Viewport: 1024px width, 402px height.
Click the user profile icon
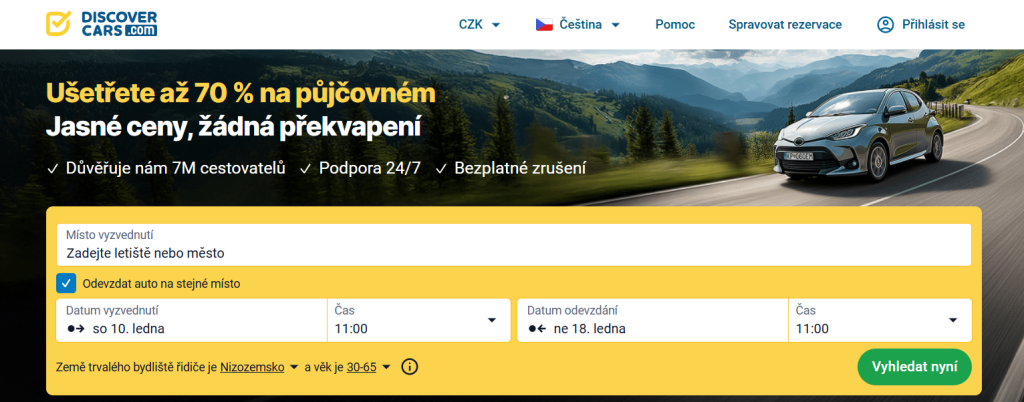(884, 24)
